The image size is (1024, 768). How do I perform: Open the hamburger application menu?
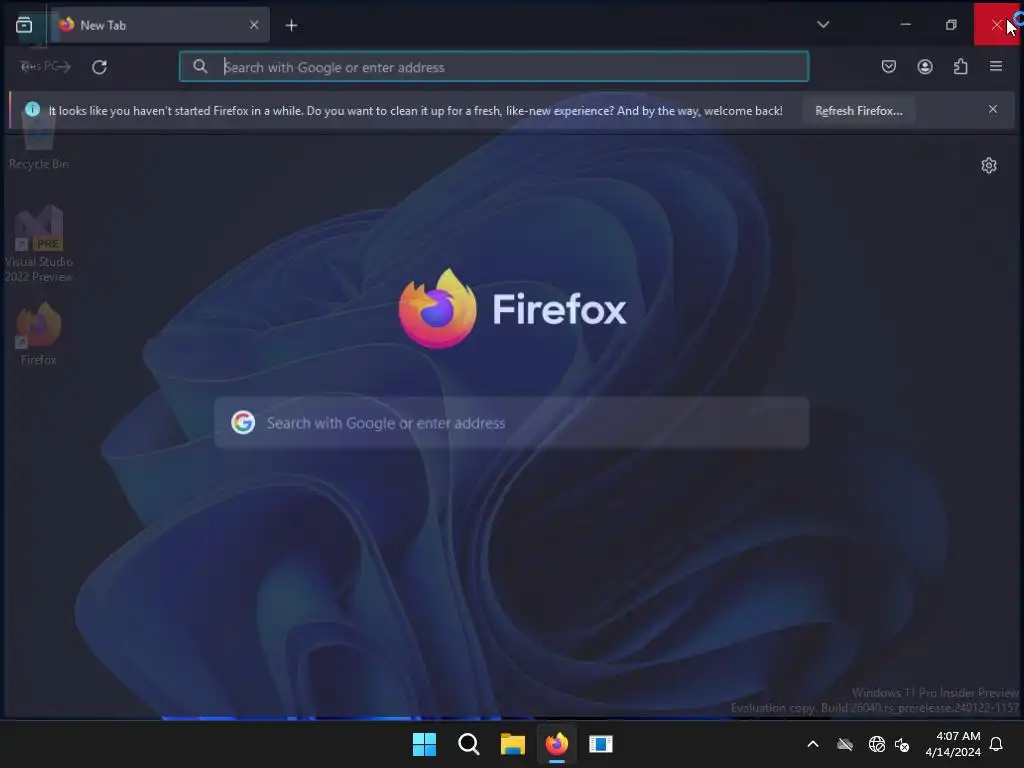point(996,67)
